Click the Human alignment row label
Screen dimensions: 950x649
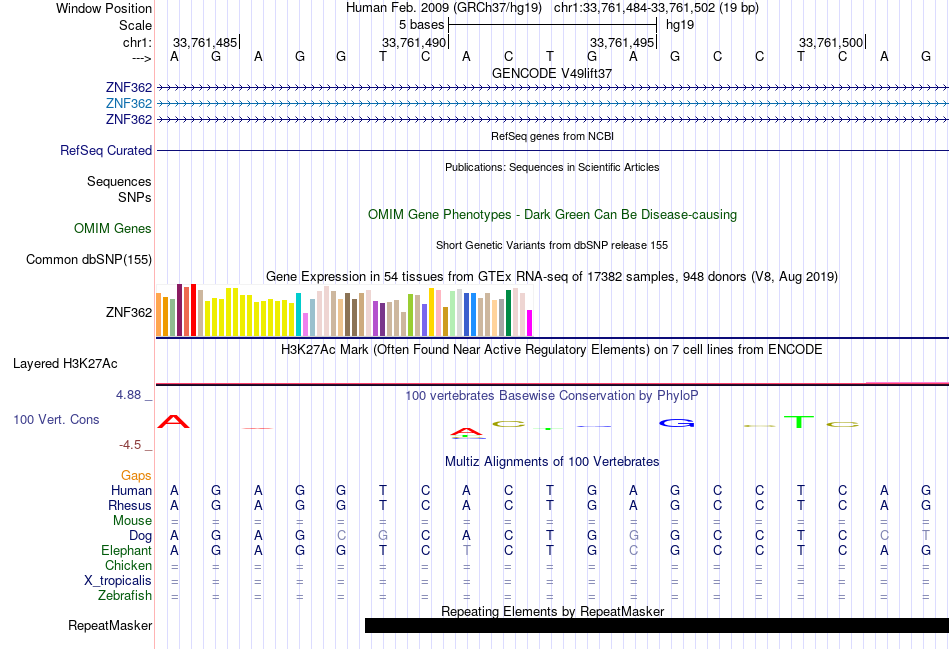pyautogui.click(x=131, y=490)
